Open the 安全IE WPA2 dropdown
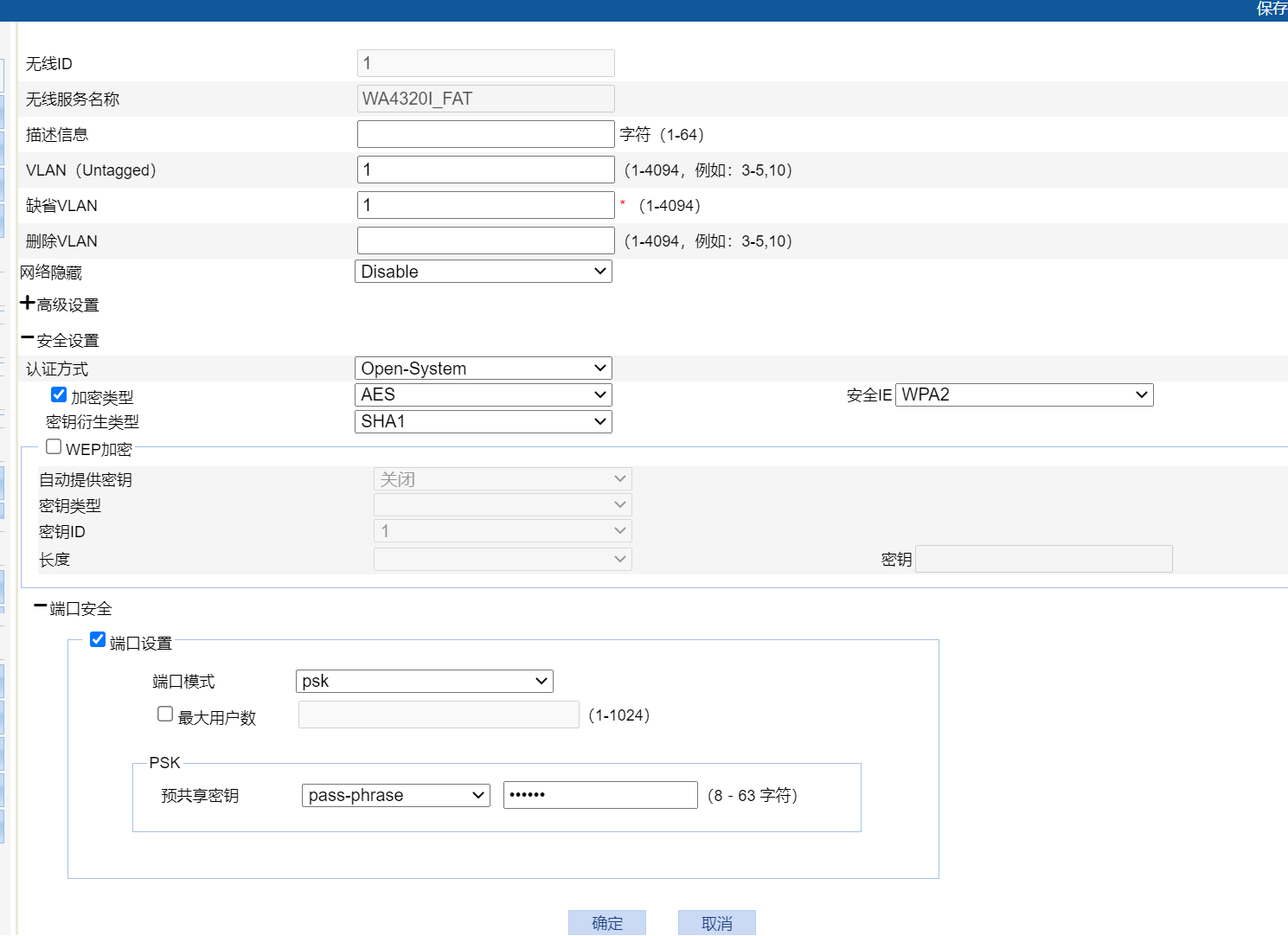This screenshot has width=1288, height=936. 1024,394
